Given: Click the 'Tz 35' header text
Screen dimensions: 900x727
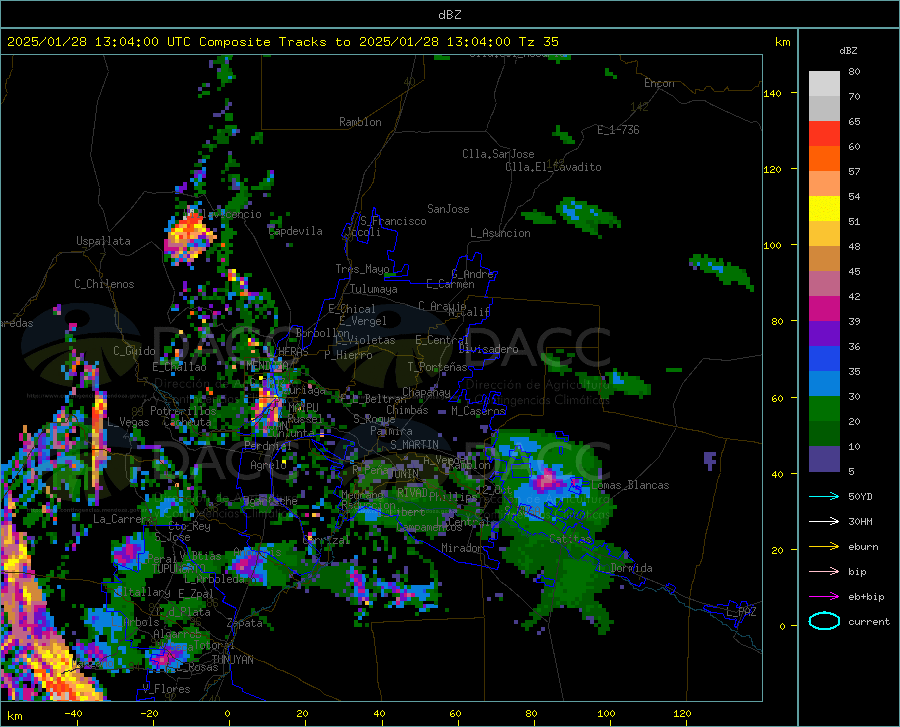Looking at the screenshot, I should coord(538,42).
